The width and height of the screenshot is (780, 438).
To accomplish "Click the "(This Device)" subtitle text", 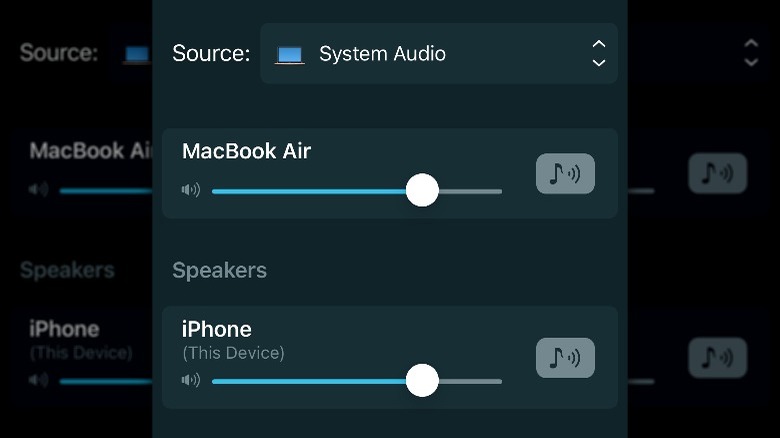I will tap(233, 353).
